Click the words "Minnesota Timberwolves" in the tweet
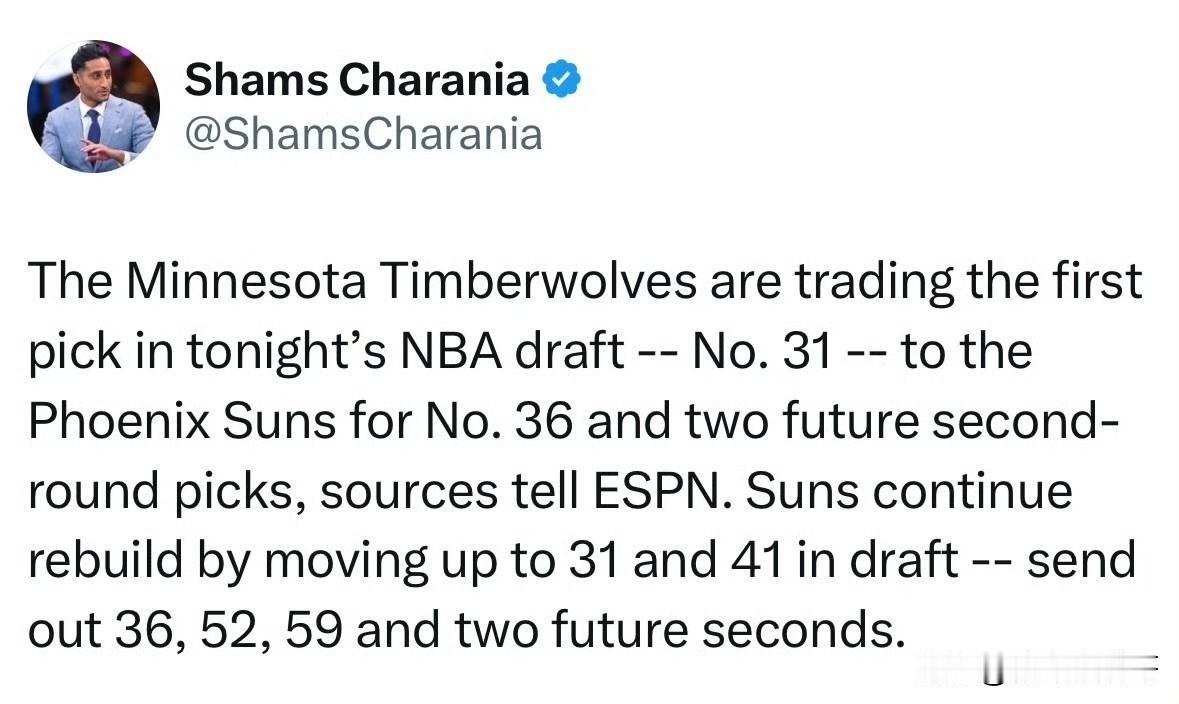This screenshot has width=1179, height=704. (x=412, y=281)
